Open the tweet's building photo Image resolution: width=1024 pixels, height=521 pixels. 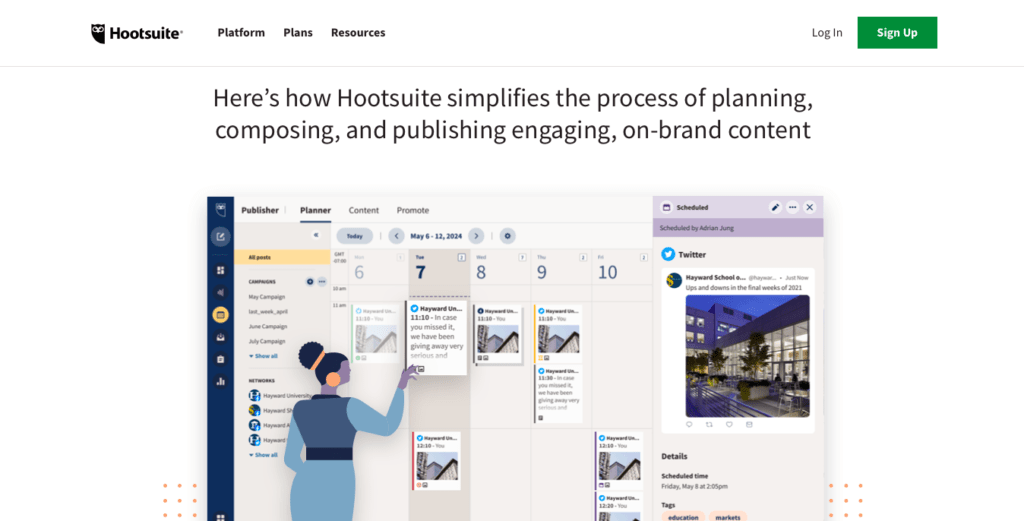[x=747, y=356]
